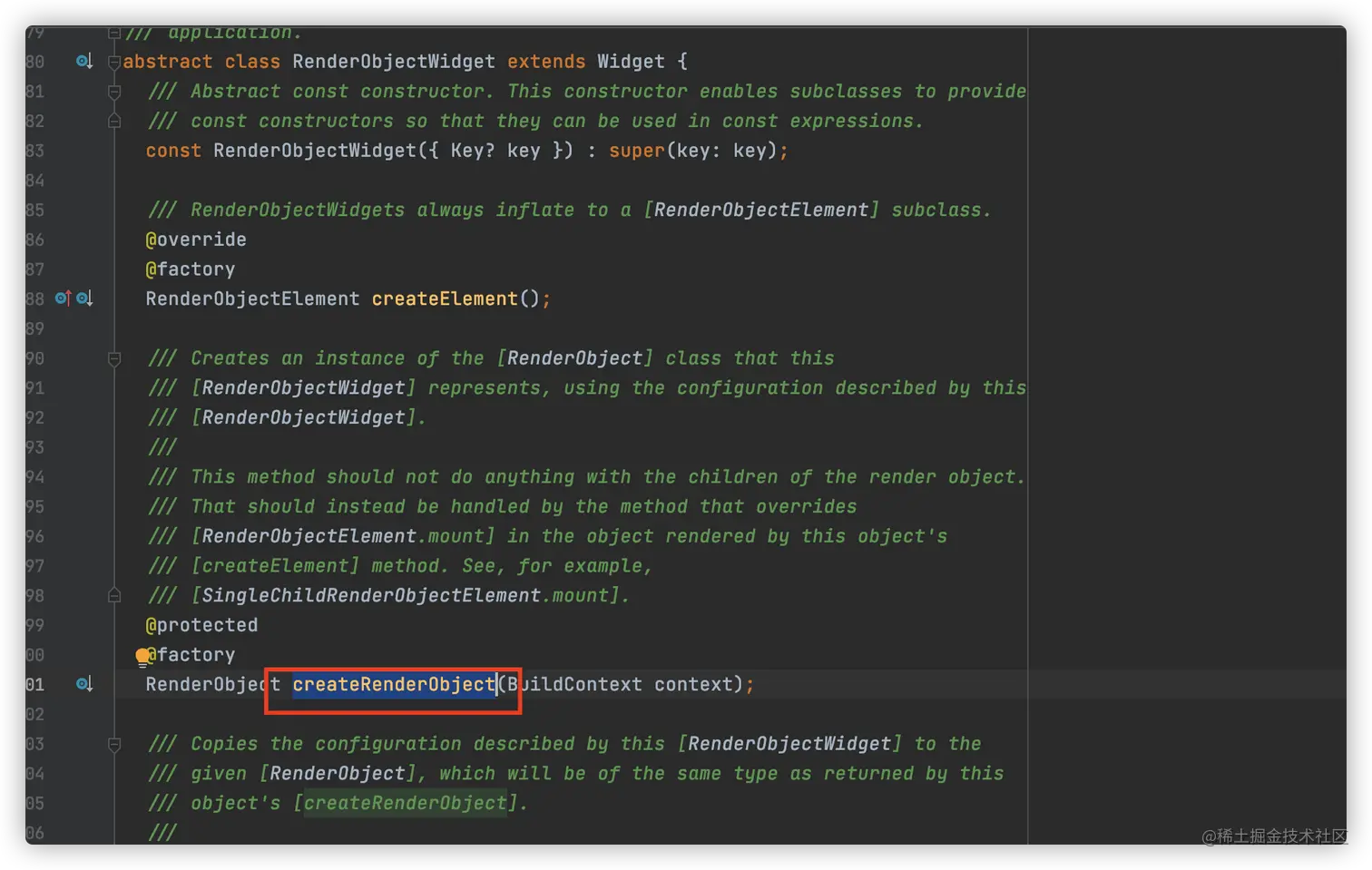Click the extends keyword

pos(546,62)
